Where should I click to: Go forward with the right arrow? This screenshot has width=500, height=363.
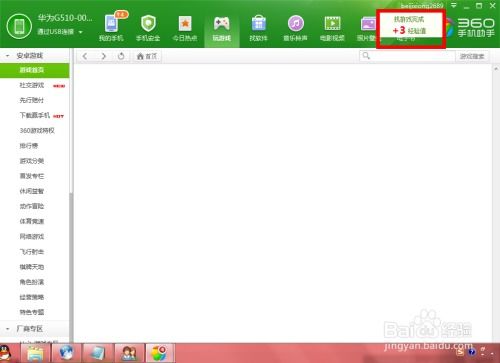click(x=103, y=56)
